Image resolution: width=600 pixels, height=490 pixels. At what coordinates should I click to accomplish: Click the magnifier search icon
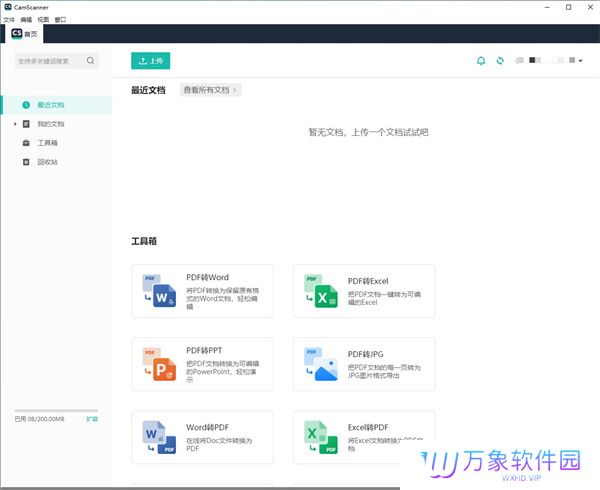point(91,60)
